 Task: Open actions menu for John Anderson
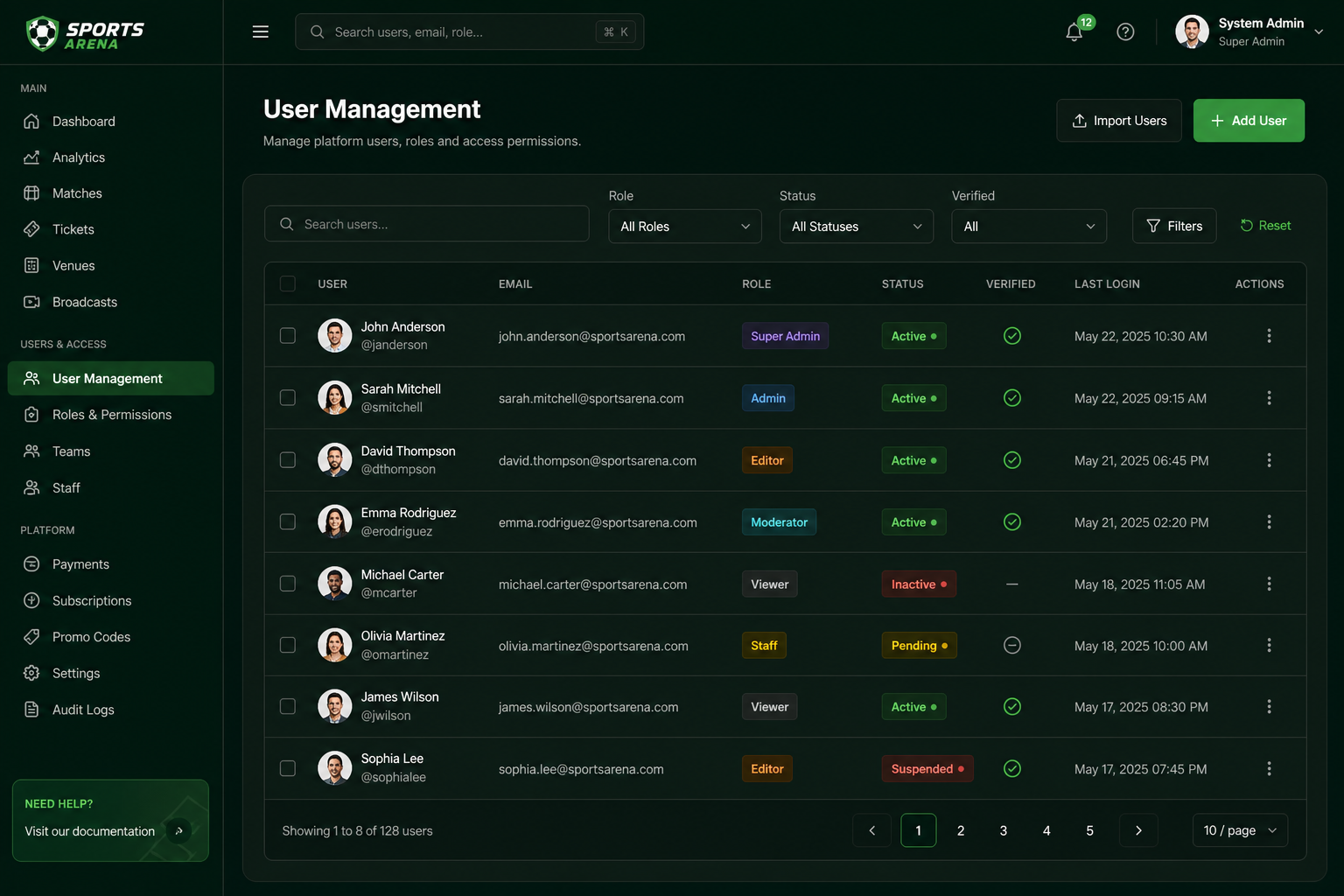1269,336
